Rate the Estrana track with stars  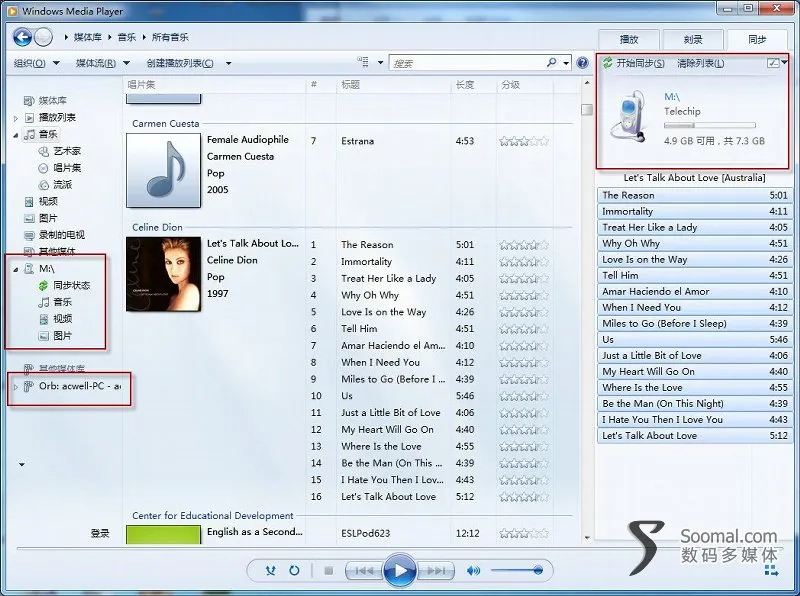[524, 141]
